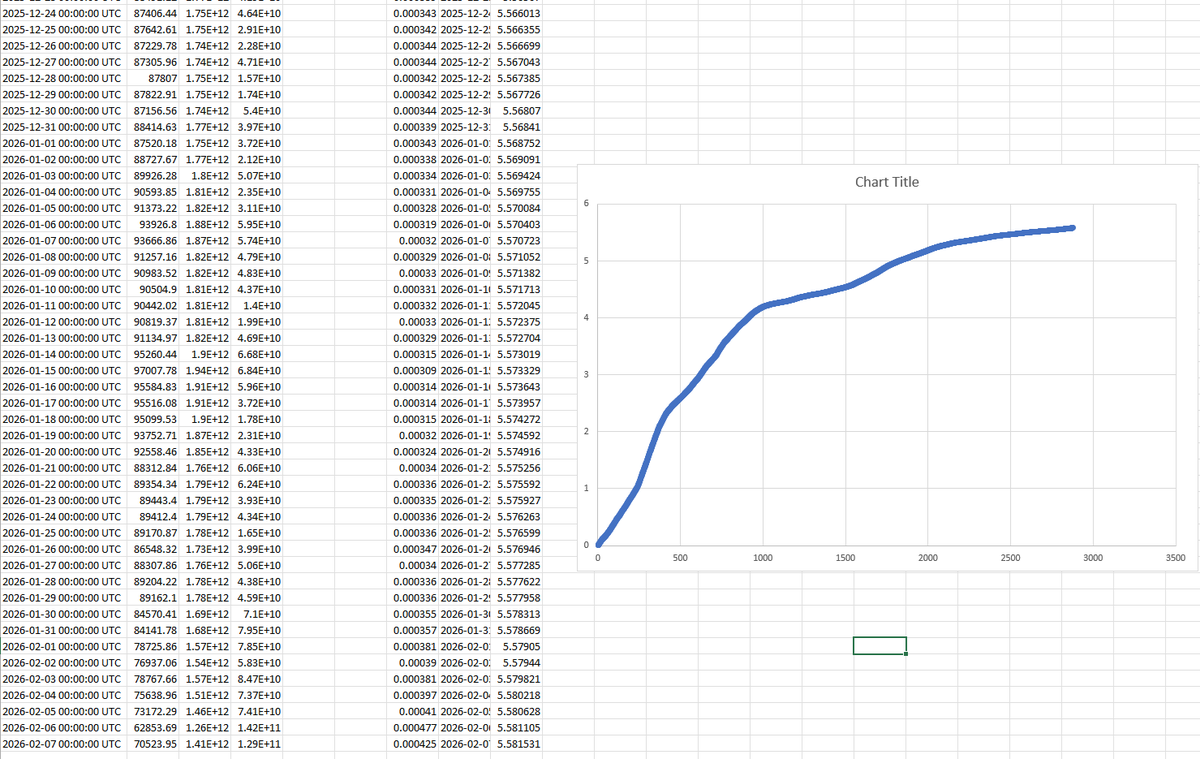Screen dimensions: 1200x759
Task: Select the Chart Title text
Action: point(886,182)
